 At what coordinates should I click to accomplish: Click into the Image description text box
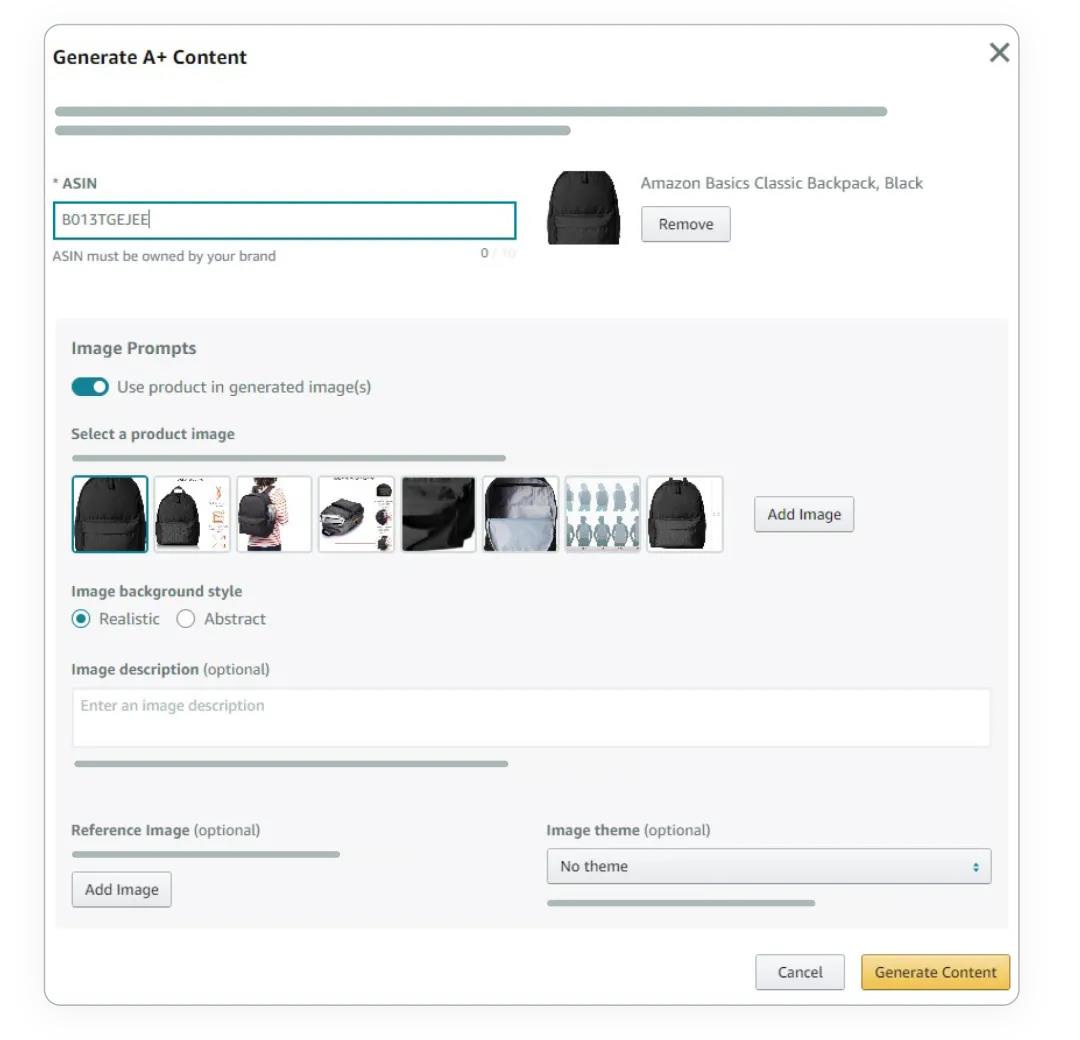(530, 717)
